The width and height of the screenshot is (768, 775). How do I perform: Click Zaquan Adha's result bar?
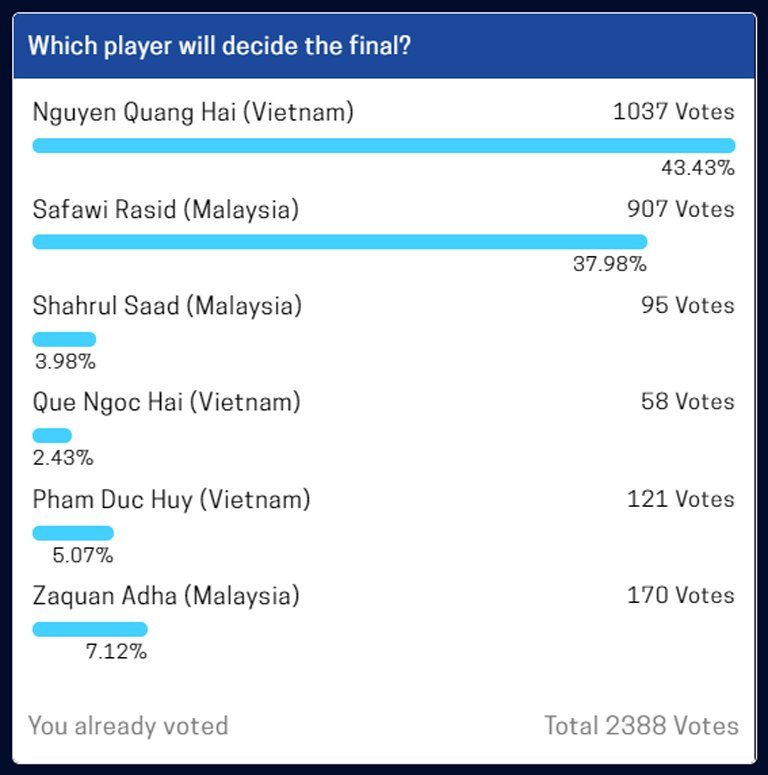(x=90, y=629)
